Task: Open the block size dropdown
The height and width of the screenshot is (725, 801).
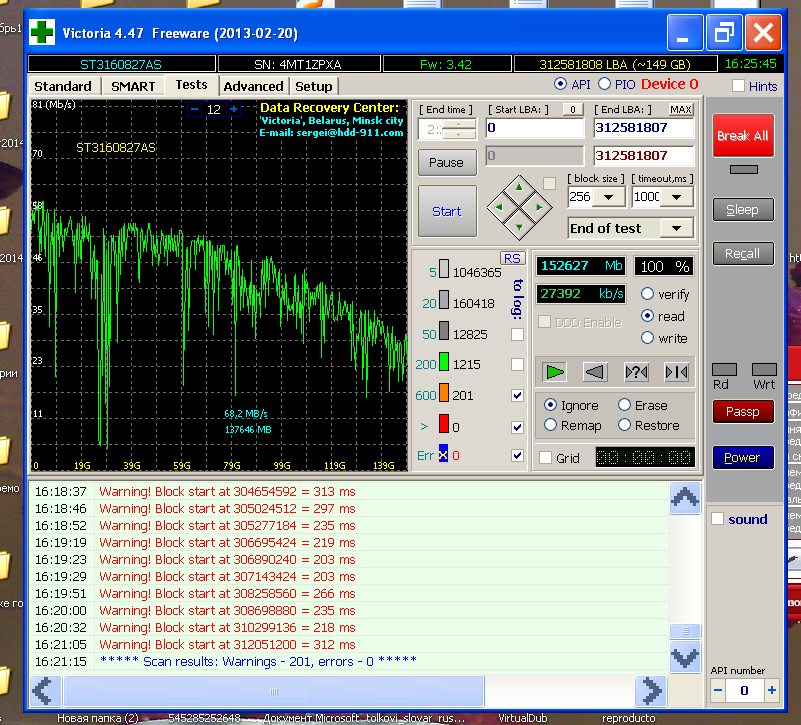Action: click(608, 197)
